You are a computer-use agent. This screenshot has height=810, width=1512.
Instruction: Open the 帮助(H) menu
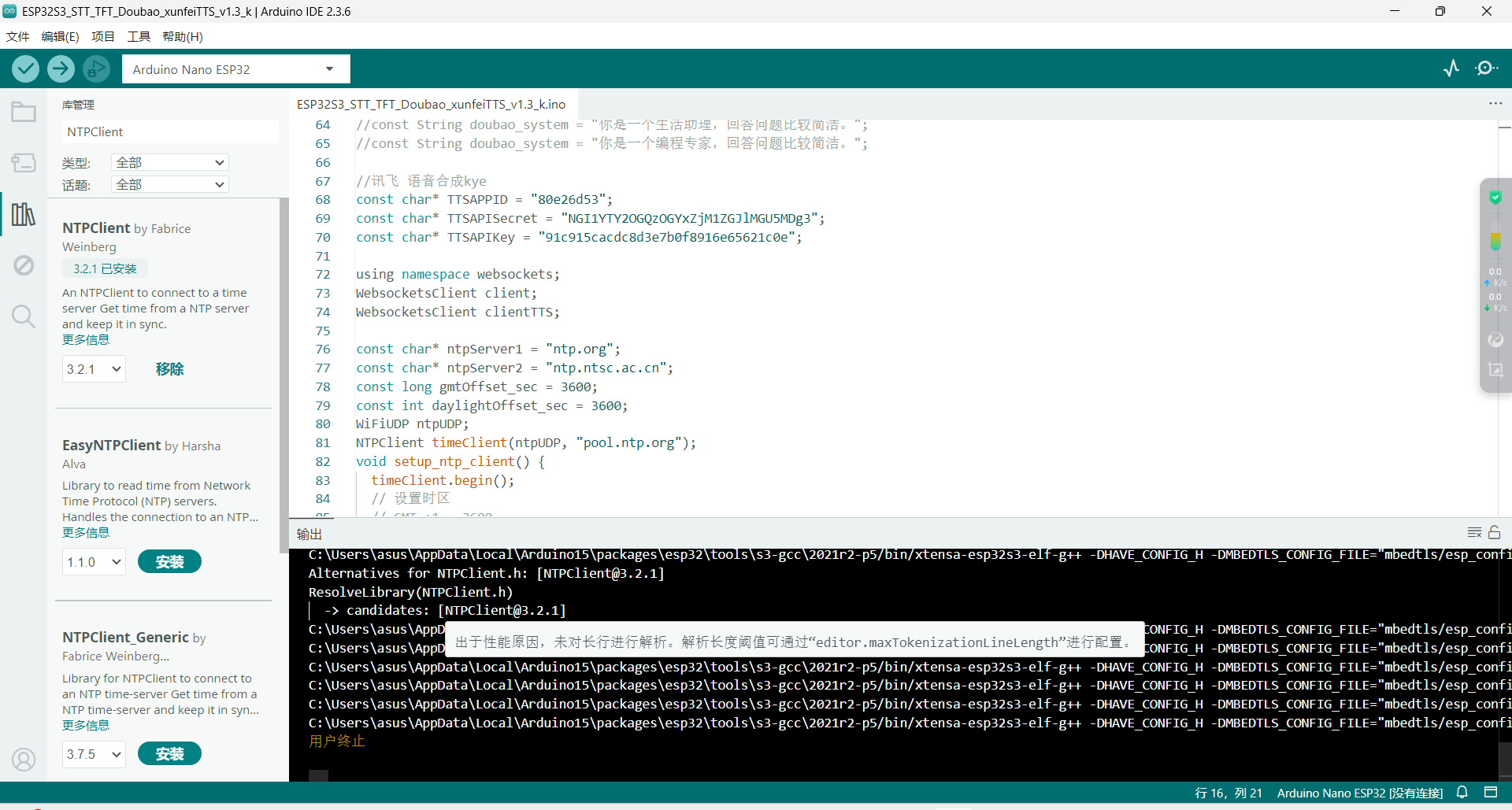click(183, 37)
